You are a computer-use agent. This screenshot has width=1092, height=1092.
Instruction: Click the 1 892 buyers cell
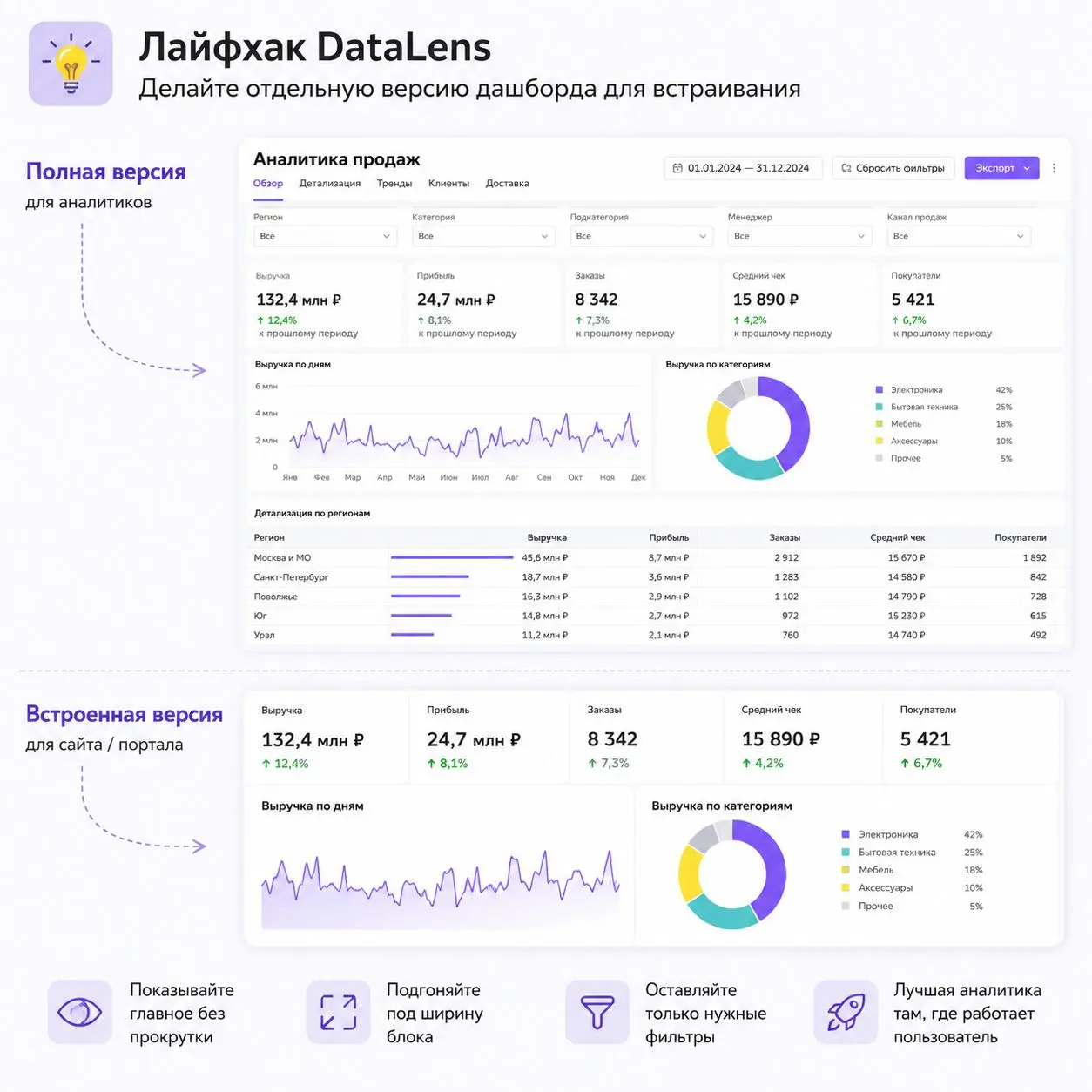point(1035,557)
